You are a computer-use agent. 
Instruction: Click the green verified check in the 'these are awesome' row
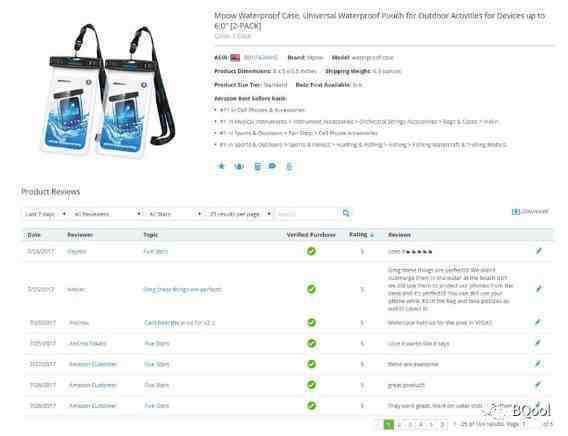point(312,364)
